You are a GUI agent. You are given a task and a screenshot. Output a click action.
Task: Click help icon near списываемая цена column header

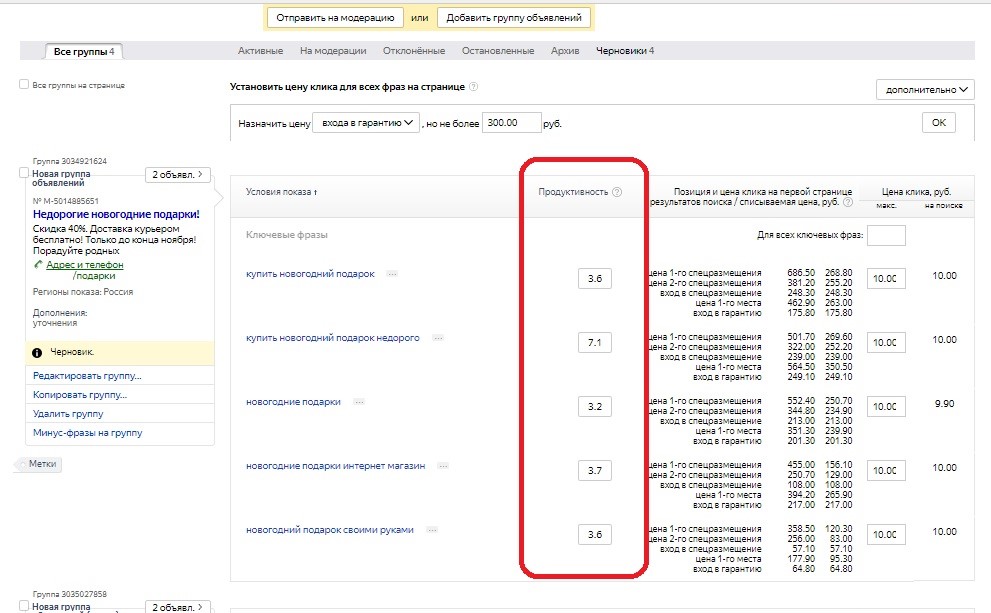[848, 202]
